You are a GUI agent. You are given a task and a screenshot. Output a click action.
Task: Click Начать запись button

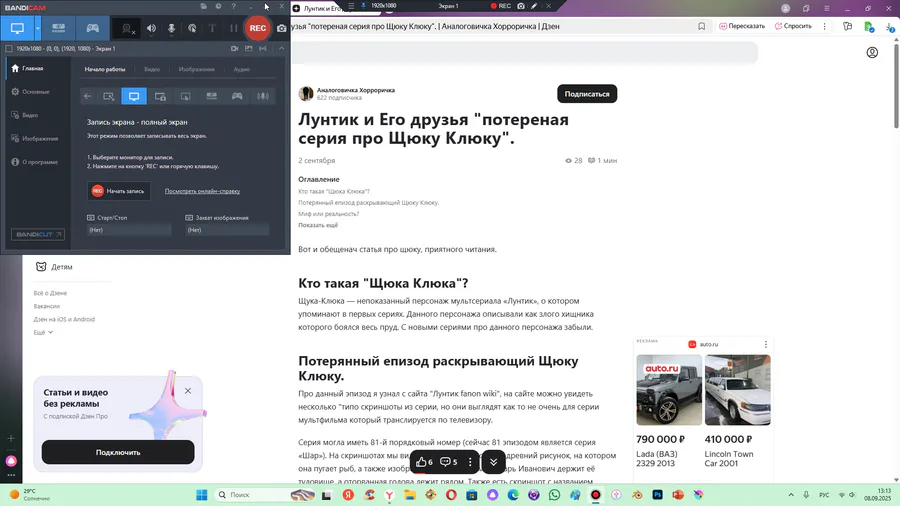(x=119, y=191)
